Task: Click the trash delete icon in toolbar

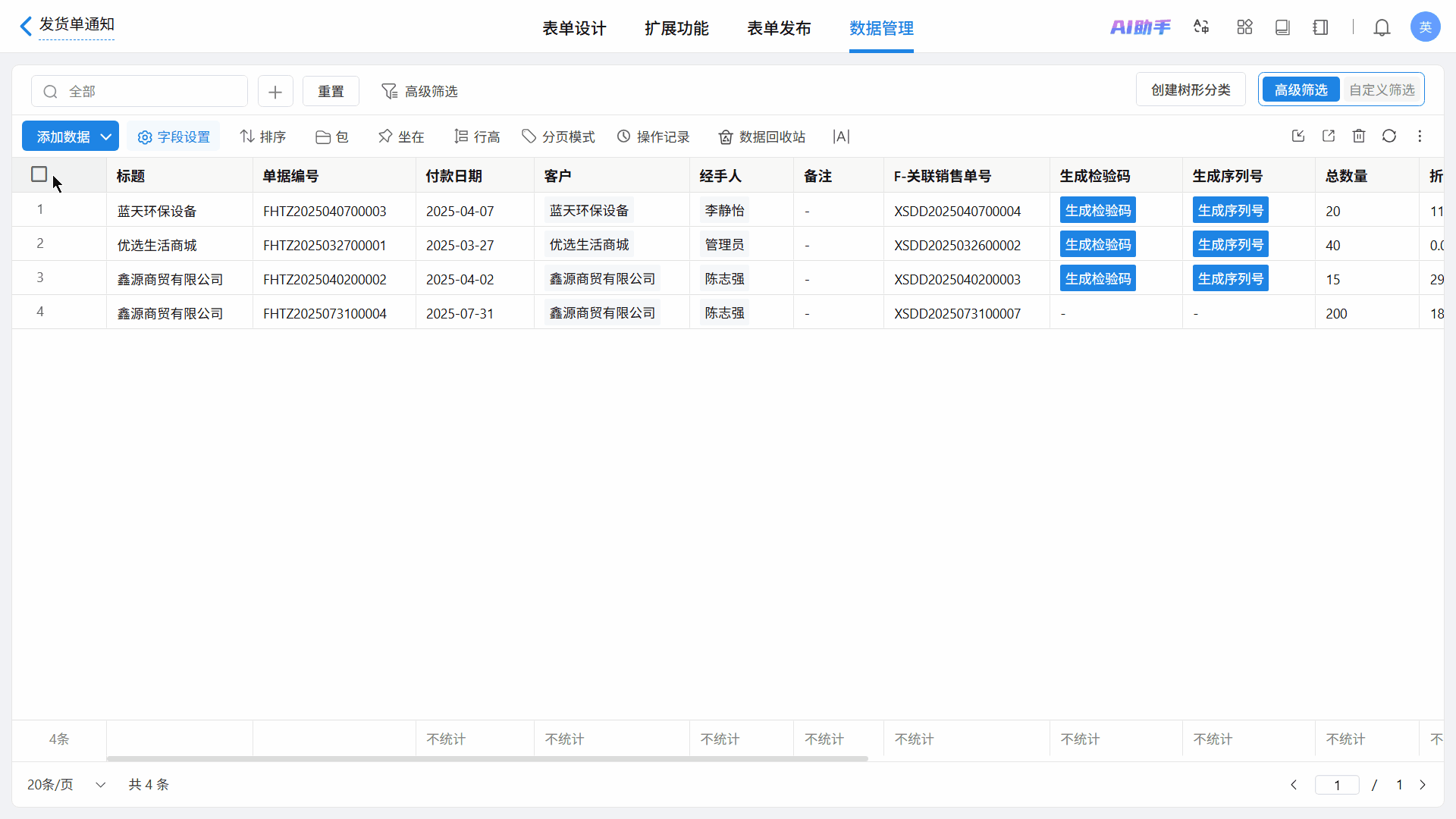Action: point(1359,136)
